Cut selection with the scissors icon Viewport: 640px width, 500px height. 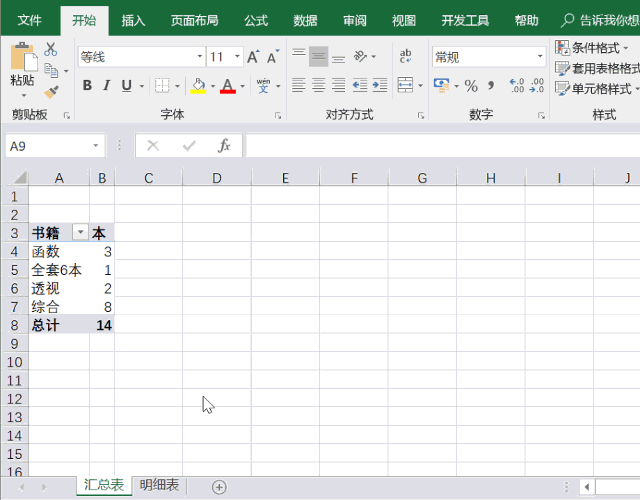click(51, 49)
